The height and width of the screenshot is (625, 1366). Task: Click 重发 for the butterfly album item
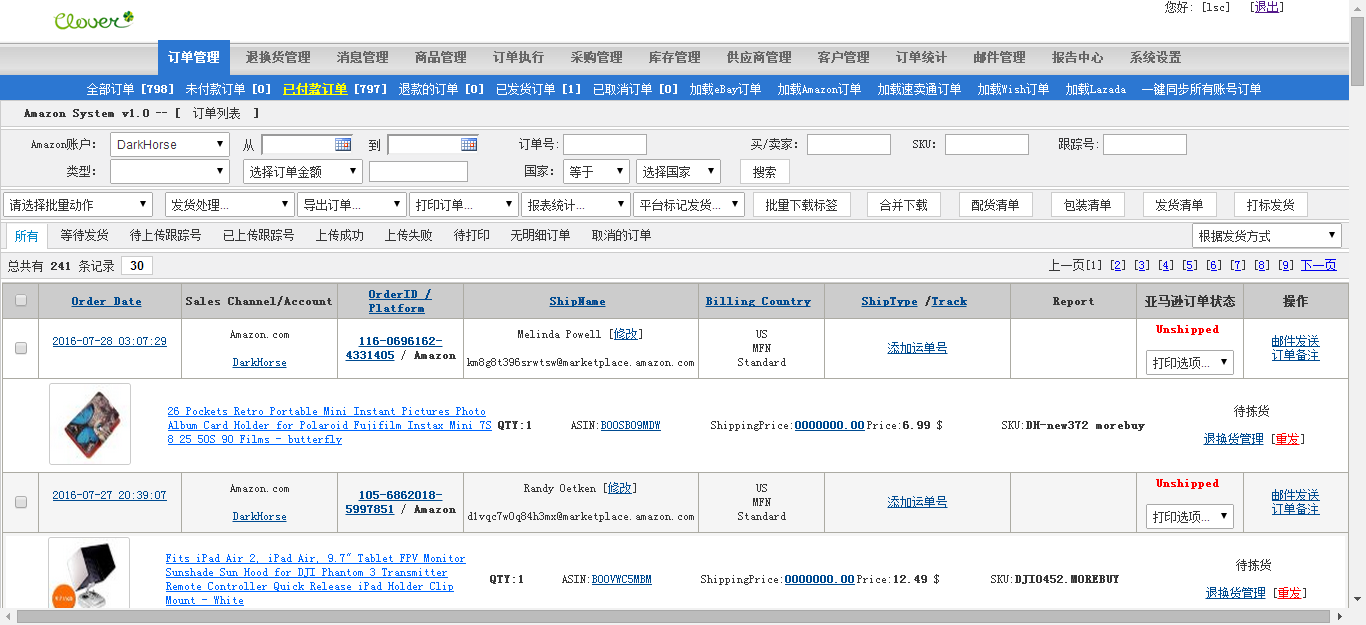tap(1288, 439)
